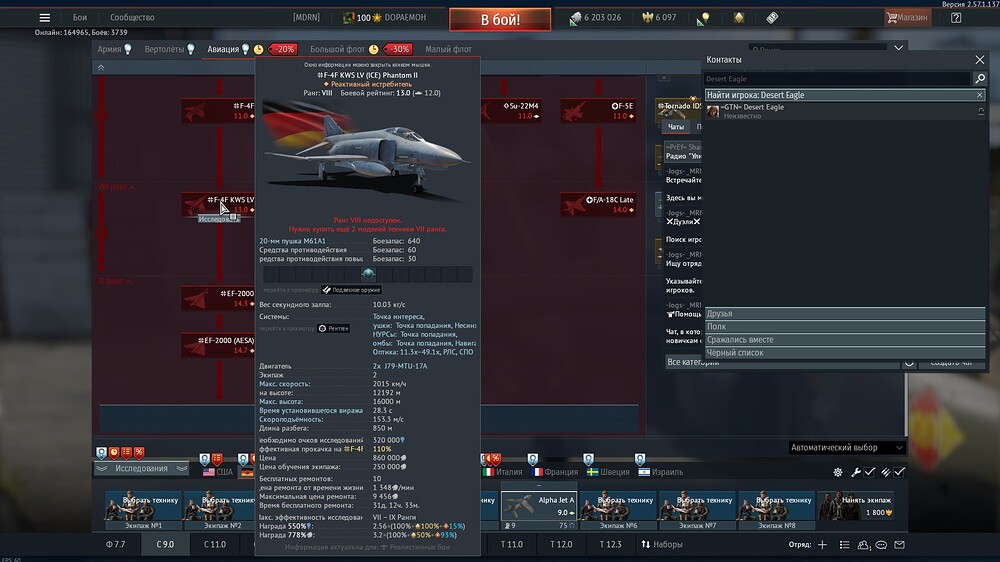Click the Golden Eagles balance icon

pos(647,17)
